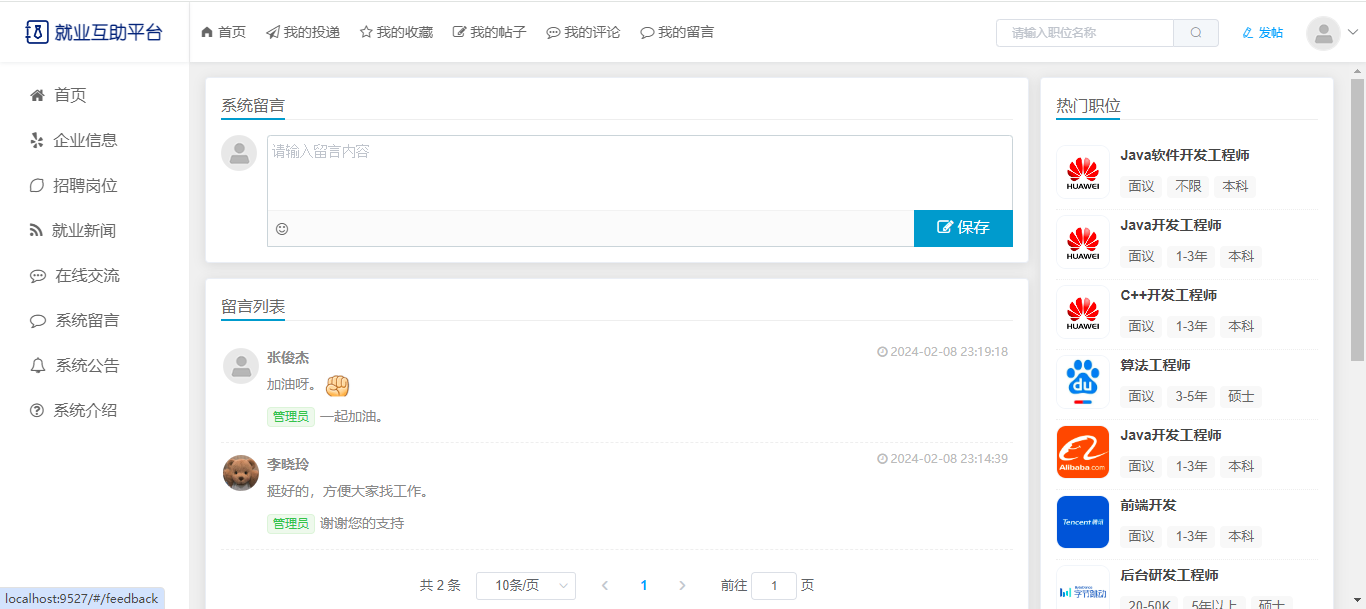Open the C++开发工程师 job title
Screen dimensions: 1366x609
(1169, 295)
